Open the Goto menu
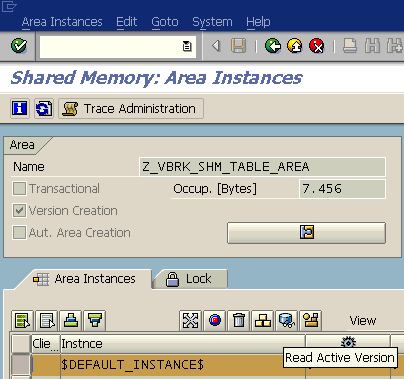The image size is (404, 379). click(165, 22)
